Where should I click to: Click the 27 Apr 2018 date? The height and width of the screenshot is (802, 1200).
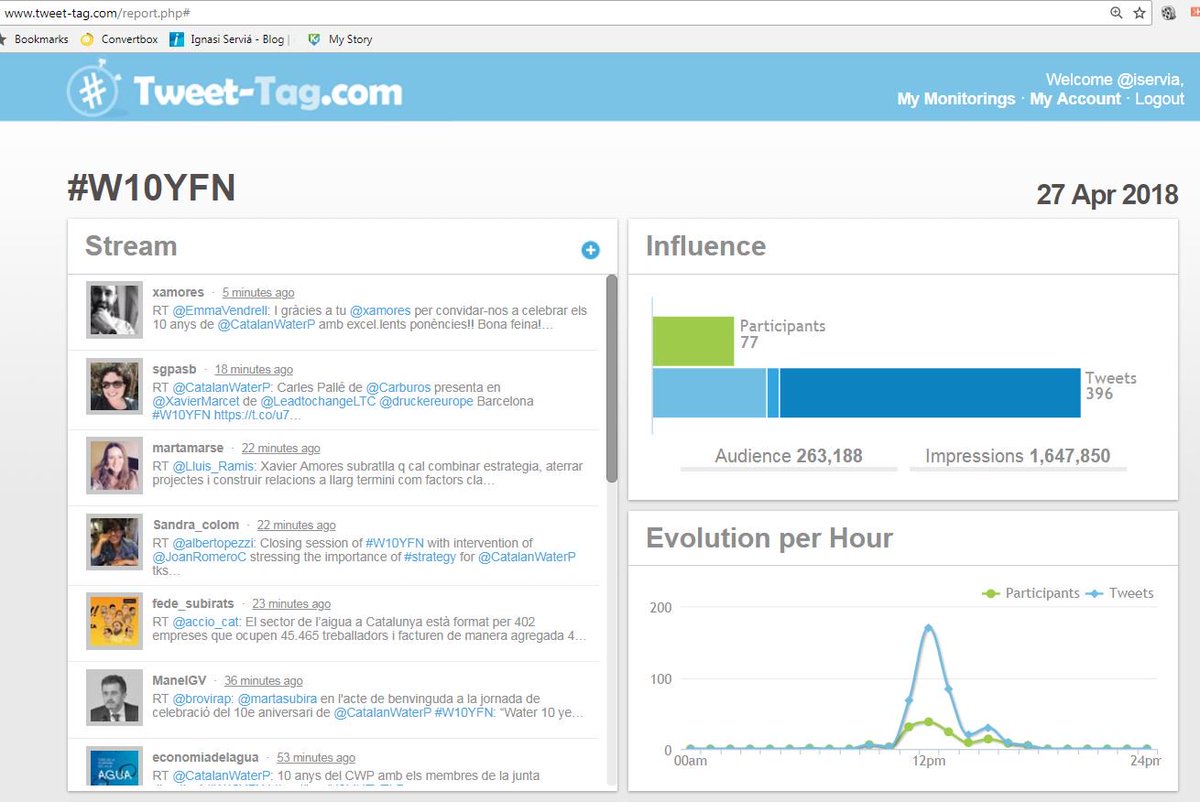point(1107,194)
